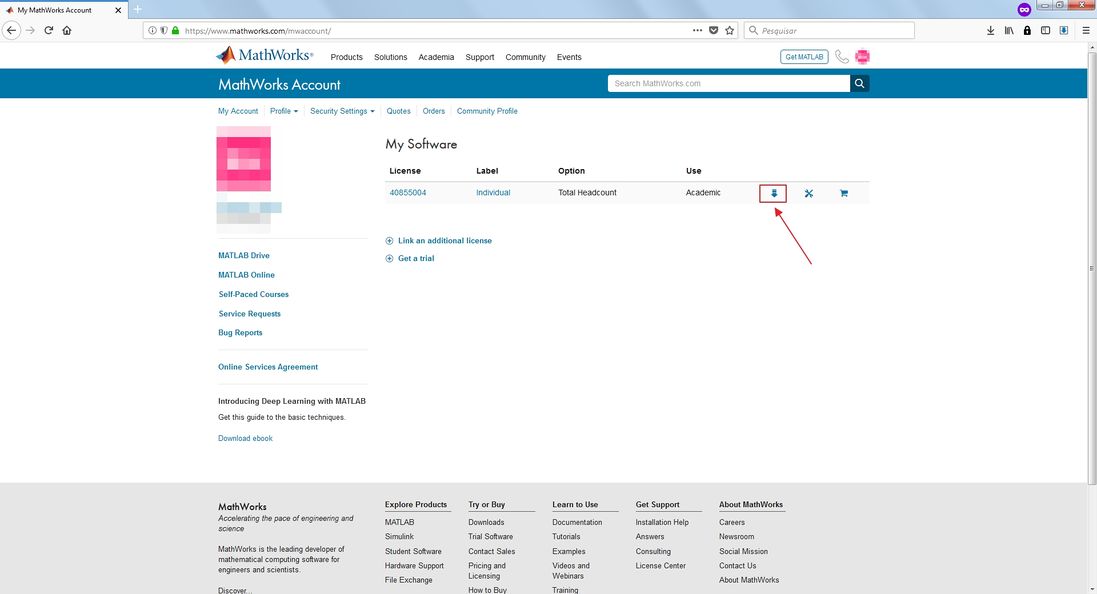Screen dimensions: 1097x594
Task: Open File Exchange footer link
Action: click(x=409, y=580)
